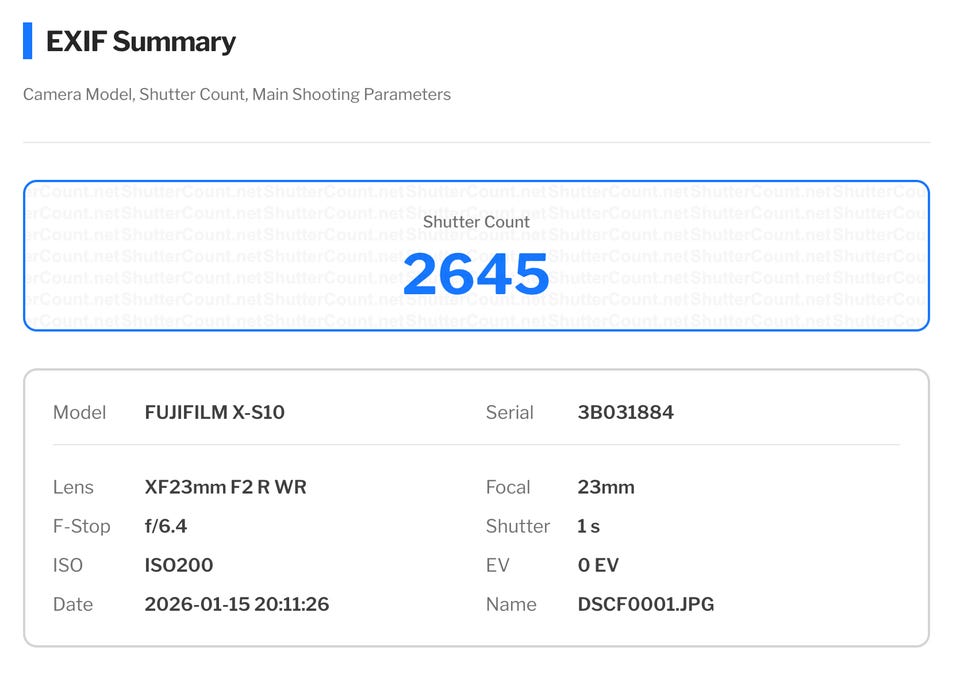Click the "ISO" label
The image size is (960, 678).
(x=68, y=565)
